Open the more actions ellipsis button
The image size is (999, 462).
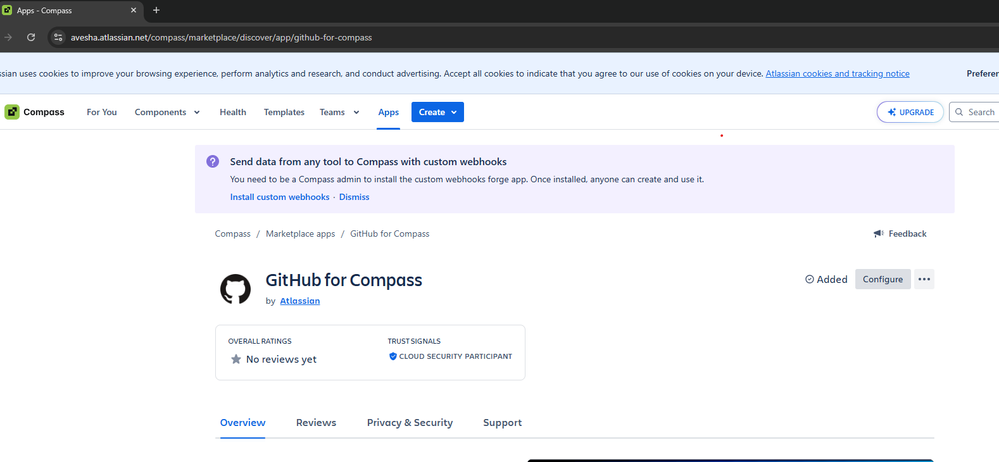tap(924, 279)
